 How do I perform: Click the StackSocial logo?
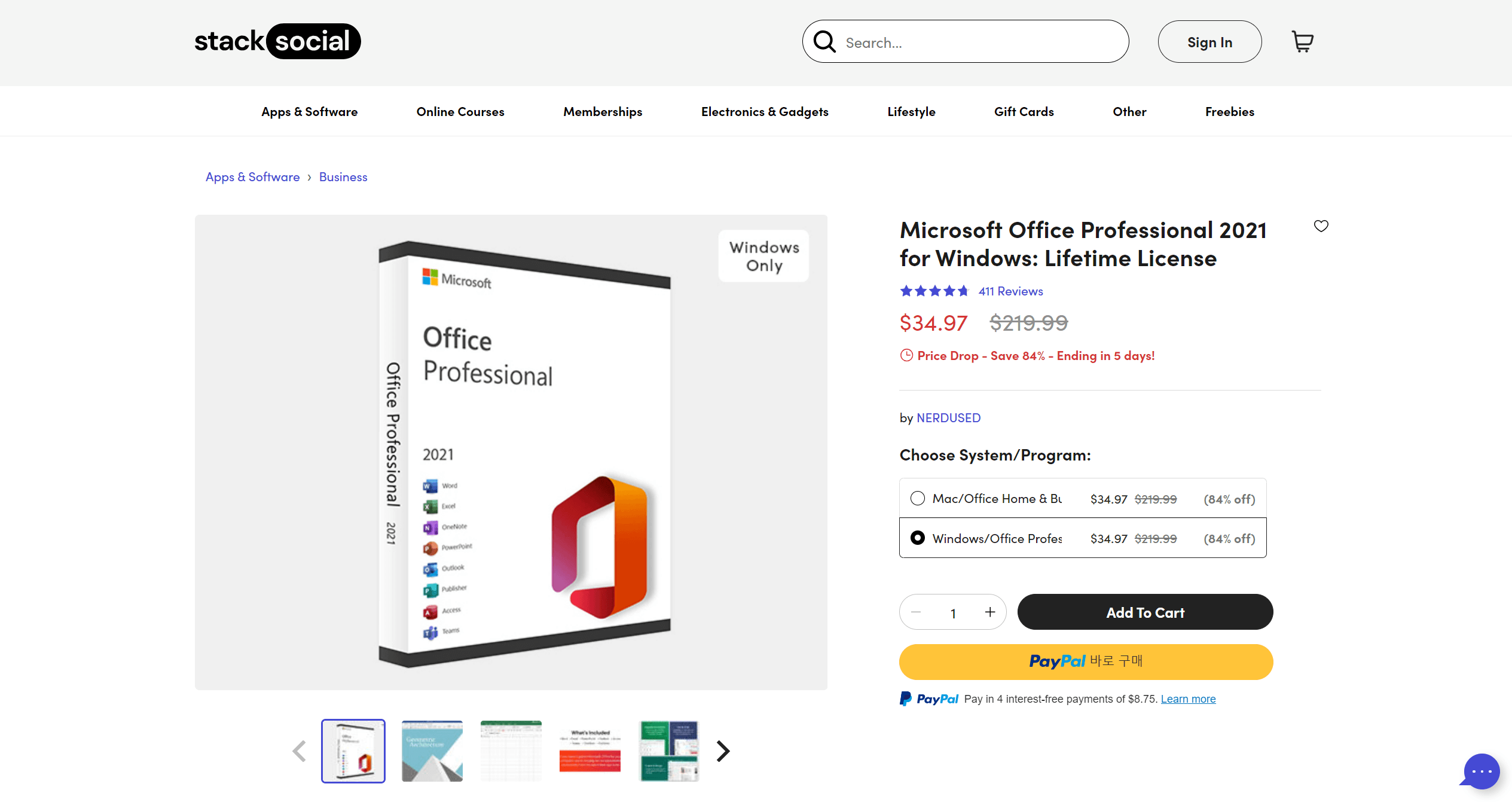(x=277, y=41)
